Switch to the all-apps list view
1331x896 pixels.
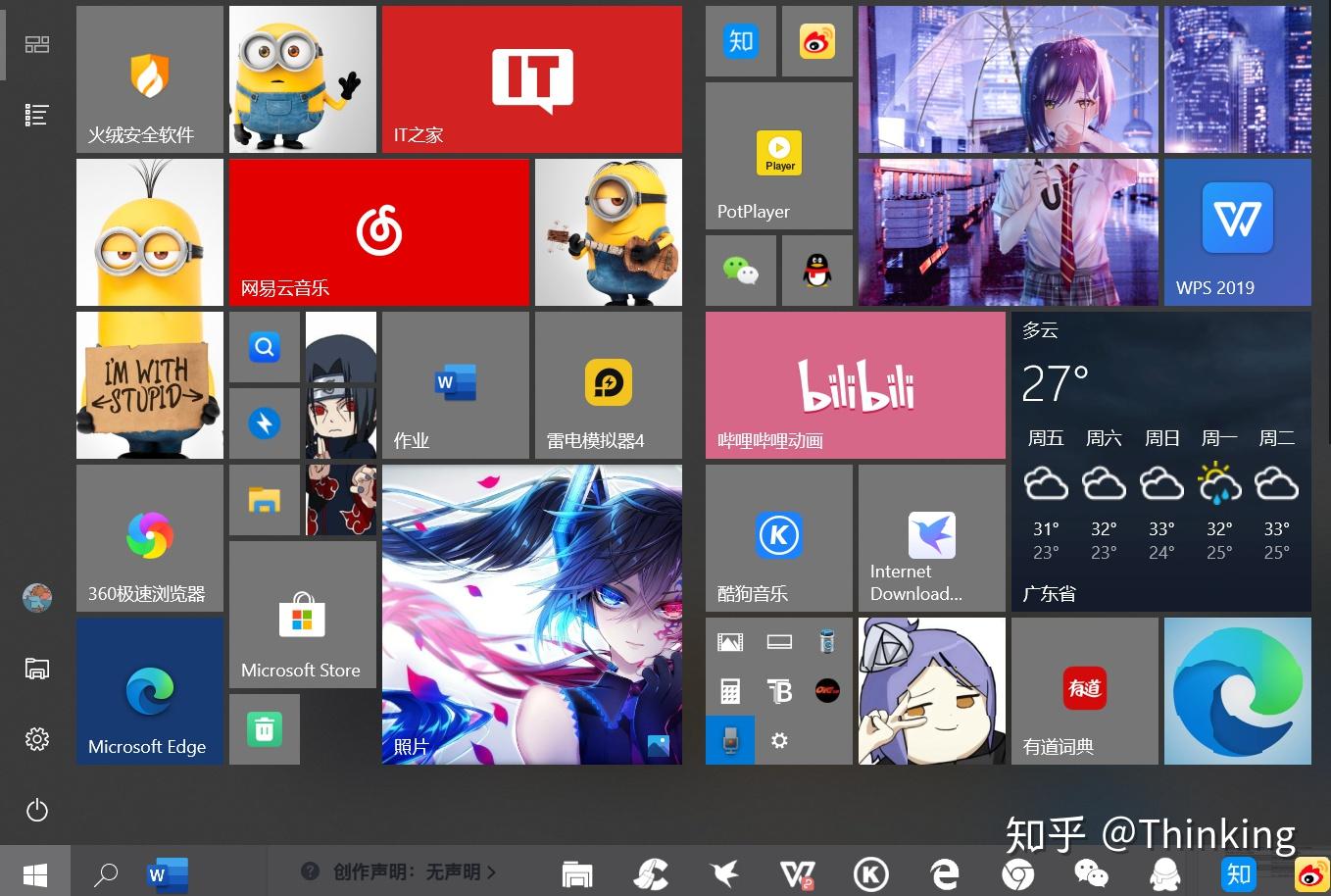coord(36,114)
